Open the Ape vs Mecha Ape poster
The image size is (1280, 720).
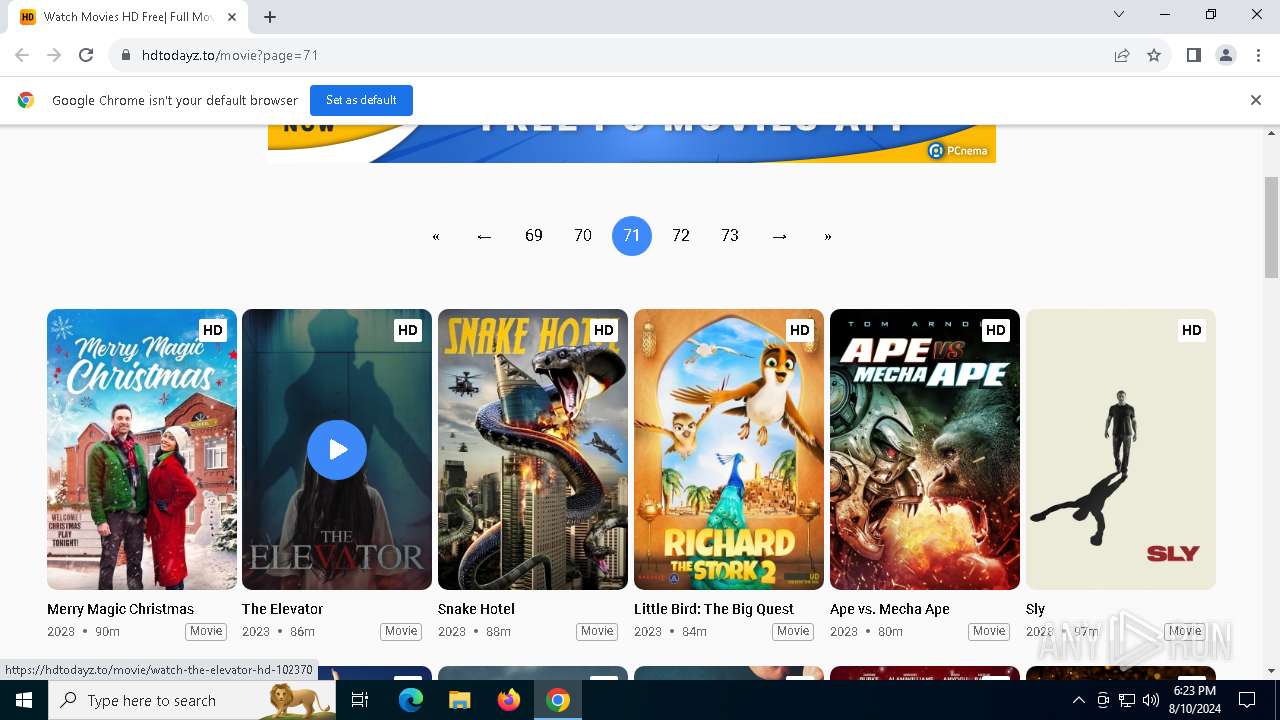pyautogui.click(x=925, y=449)
